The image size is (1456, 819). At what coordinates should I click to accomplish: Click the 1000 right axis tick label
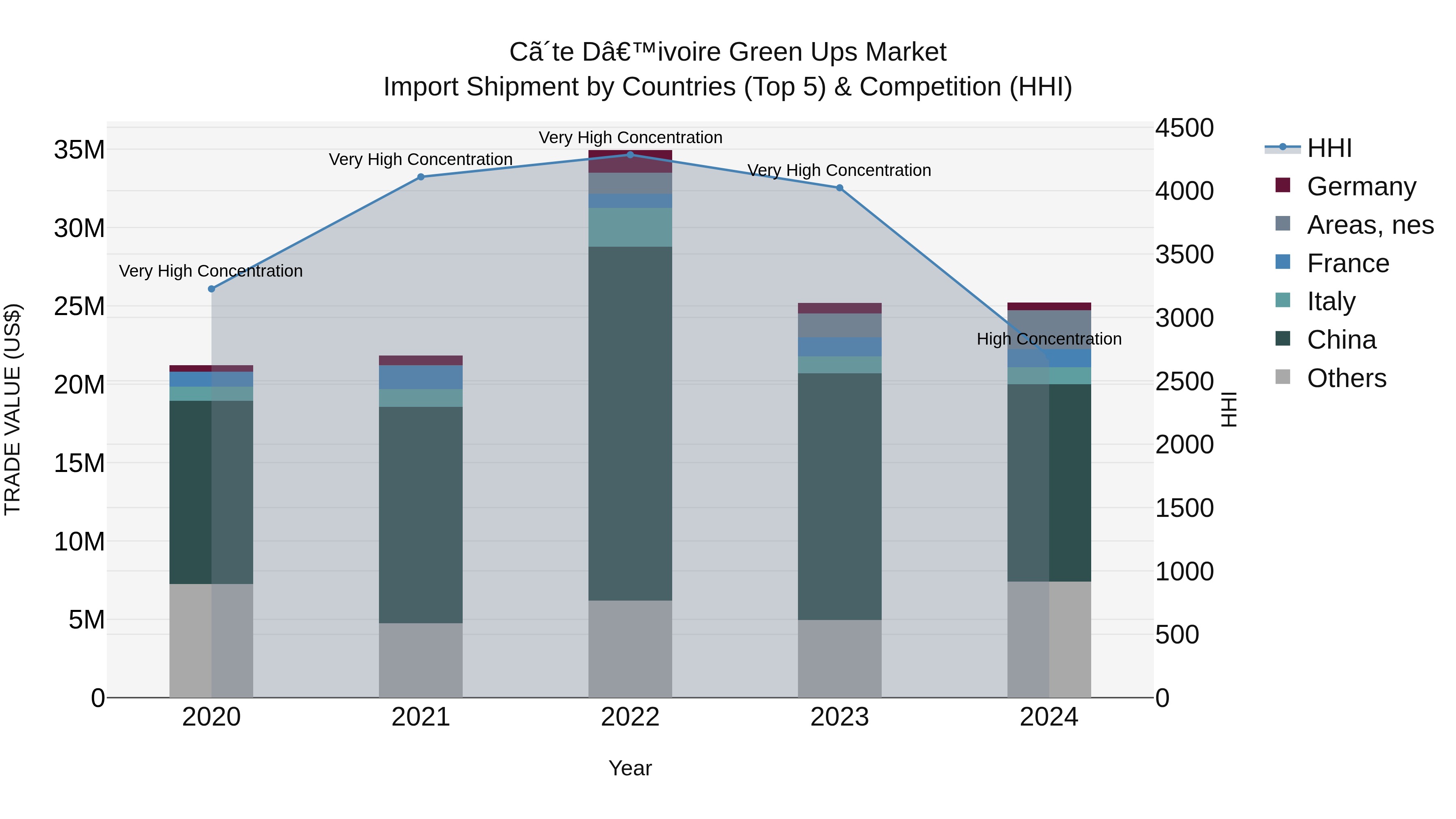(1185, 571)
